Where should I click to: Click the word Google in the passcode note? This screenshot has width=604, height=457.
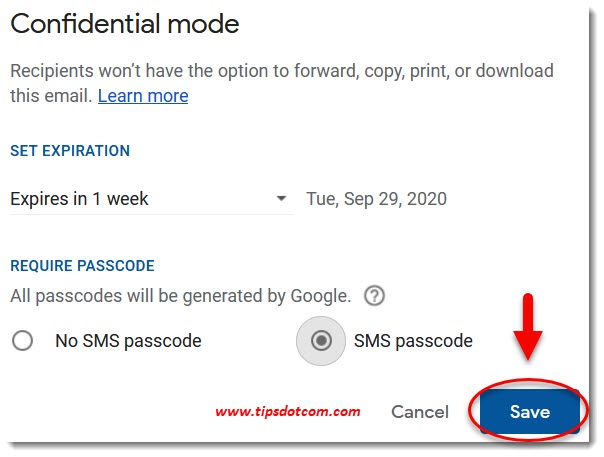[320, 296]
